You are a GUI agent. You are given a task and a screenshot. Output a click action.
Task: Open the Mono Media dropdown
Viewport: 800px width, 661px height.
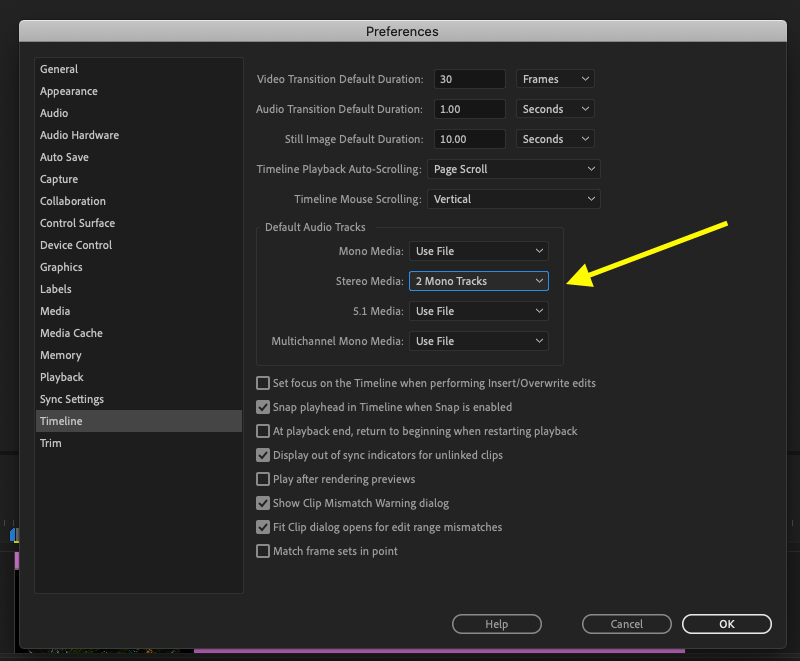(x=478, y=251)
